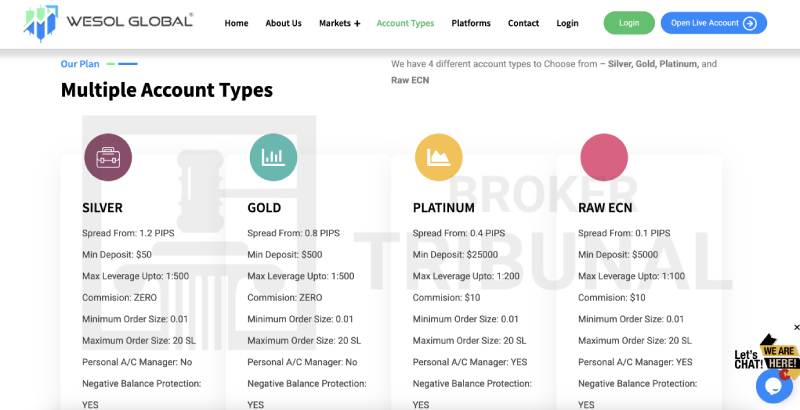Screen dimensions: 800x410
Task: Click the Let's Chat We Are Here banner
Action: [x=766, y=353]
